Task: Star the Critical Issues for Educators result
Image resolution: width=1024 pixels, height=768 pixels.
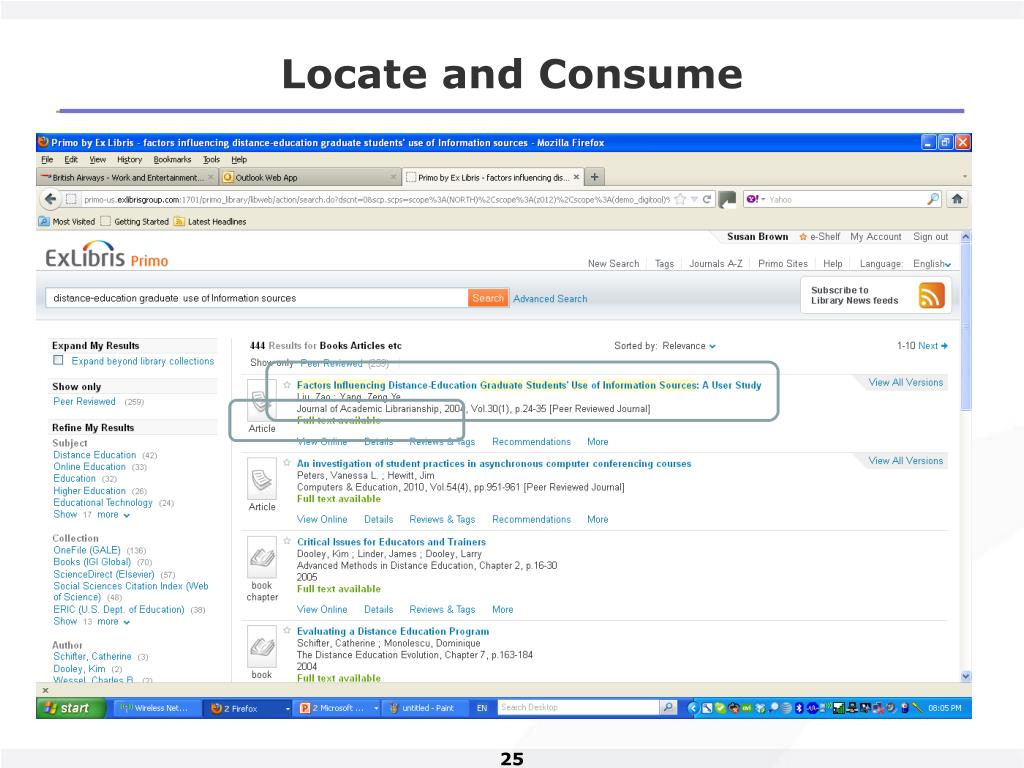Action: [x=287, y=541]
